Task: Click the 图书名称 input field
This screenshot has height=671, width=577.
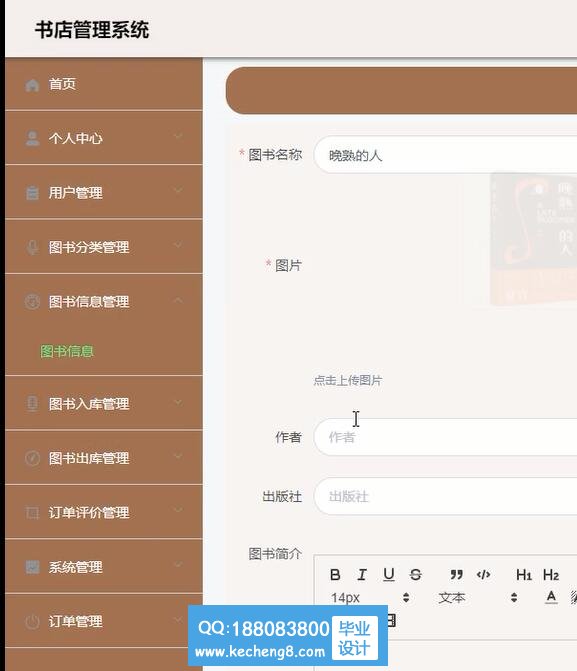Action: click(446, 155)
